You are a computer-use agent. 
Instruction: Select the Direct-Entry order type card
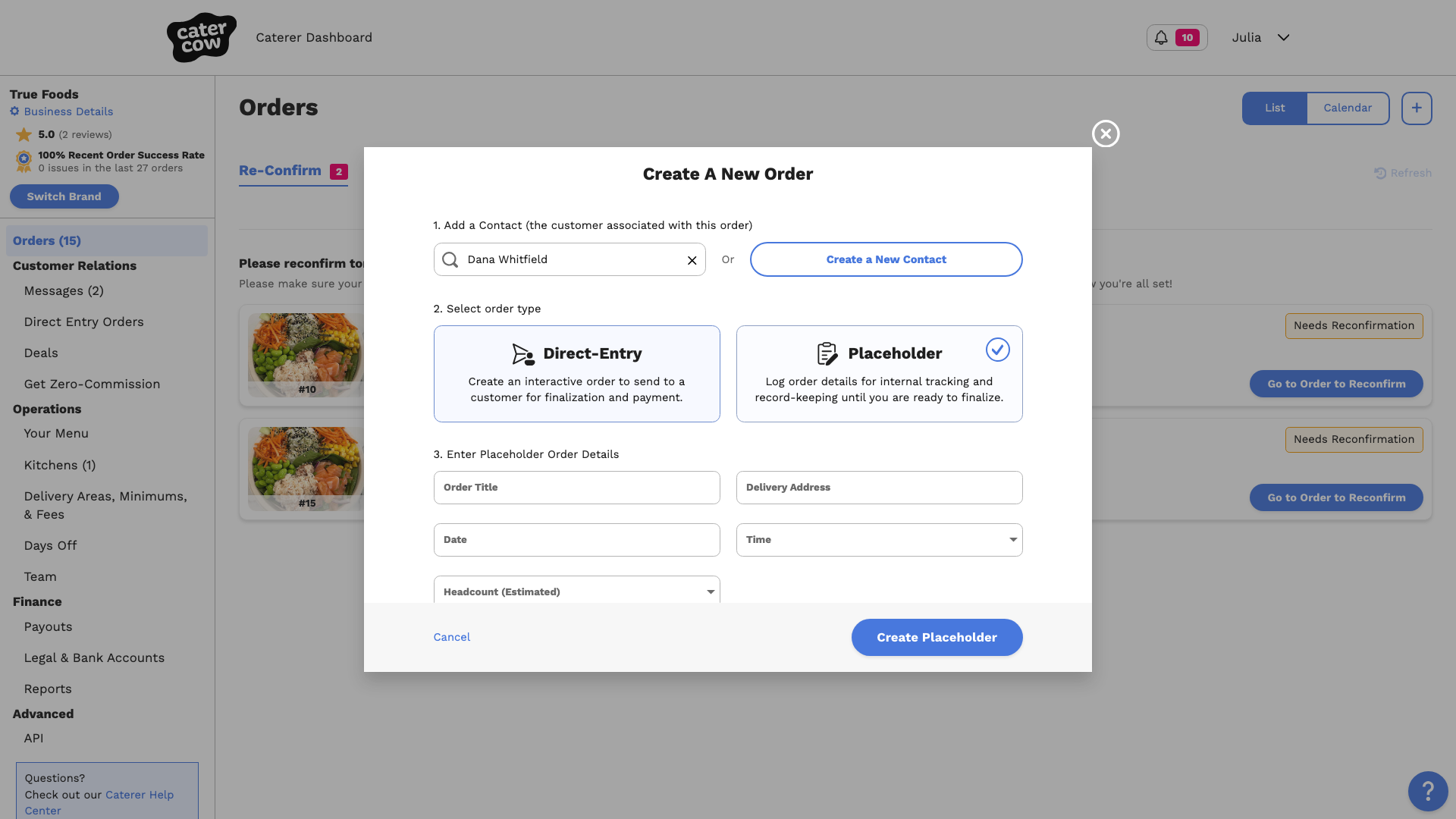[x=576, y=374]
